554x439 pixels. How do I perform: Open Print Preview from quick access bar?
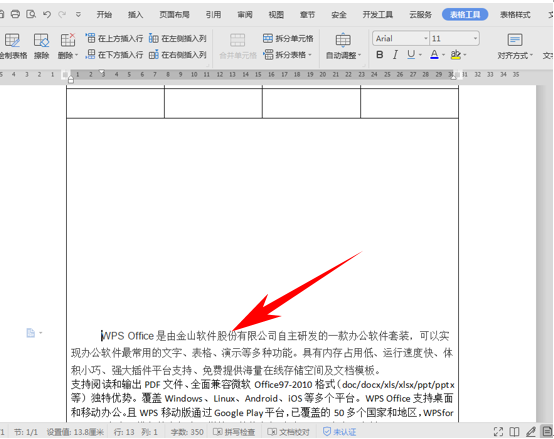[31, 14]
